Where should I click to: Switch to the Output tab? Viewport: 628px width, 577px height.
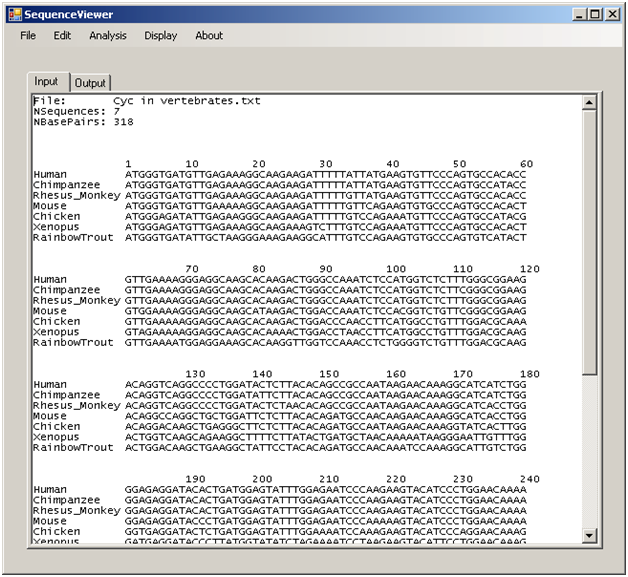click(90, 83)
